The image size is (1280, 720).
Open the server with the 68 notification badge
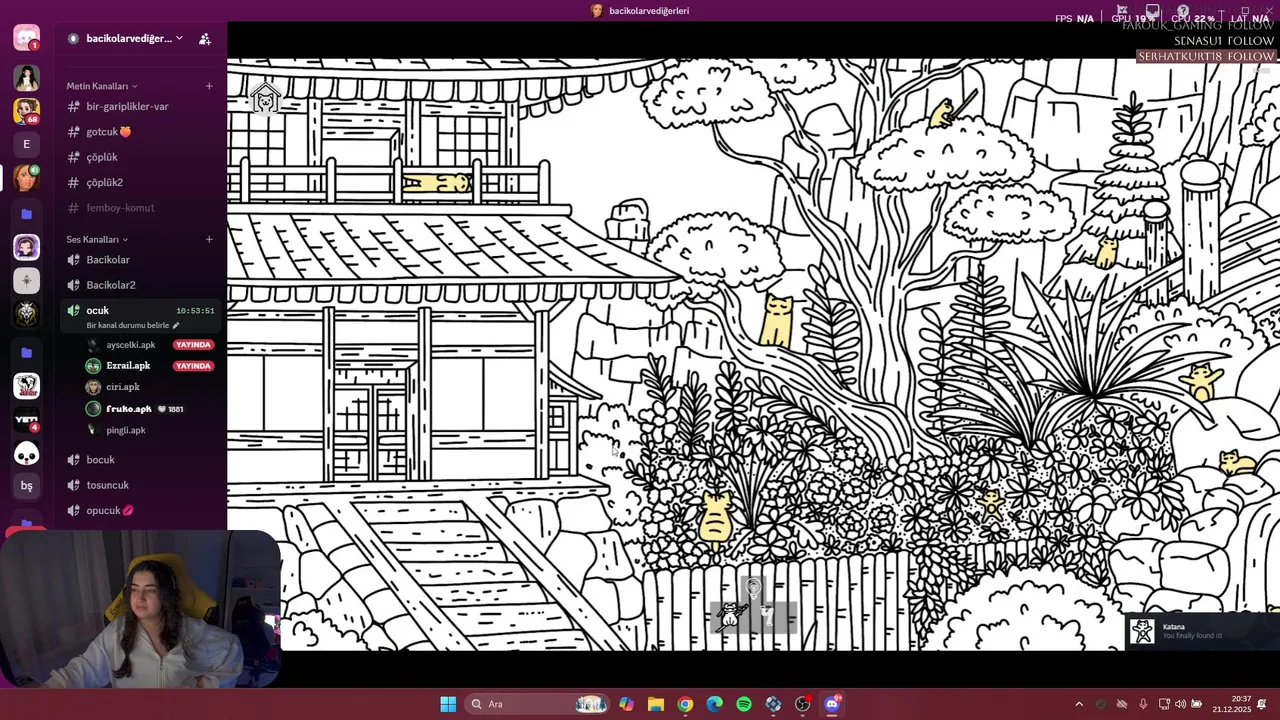pyautogui.click(x=26, y=111)
